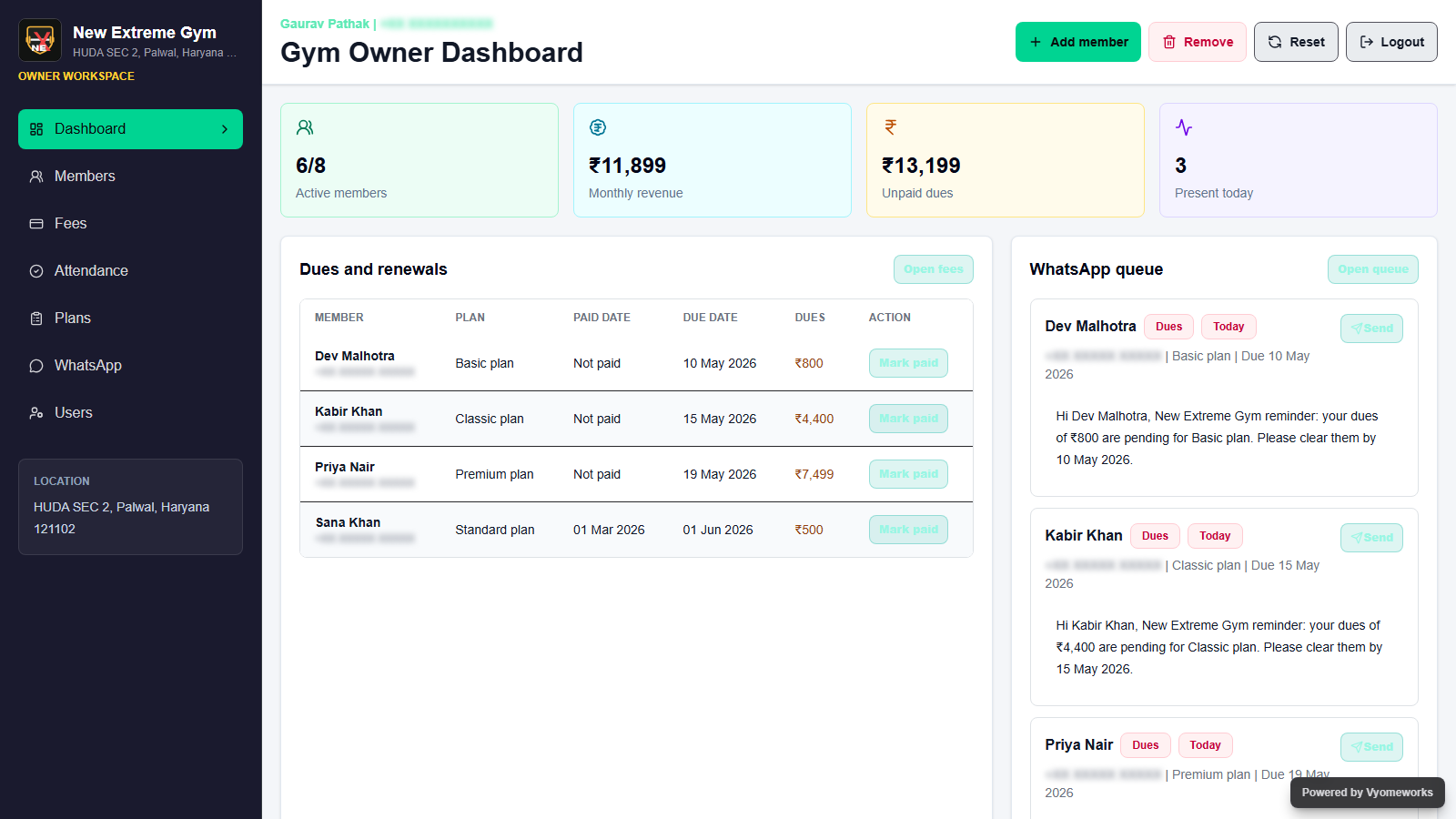Click Sana Khan in the dues table
The image size is (1456, 819).
click(348, 522)
